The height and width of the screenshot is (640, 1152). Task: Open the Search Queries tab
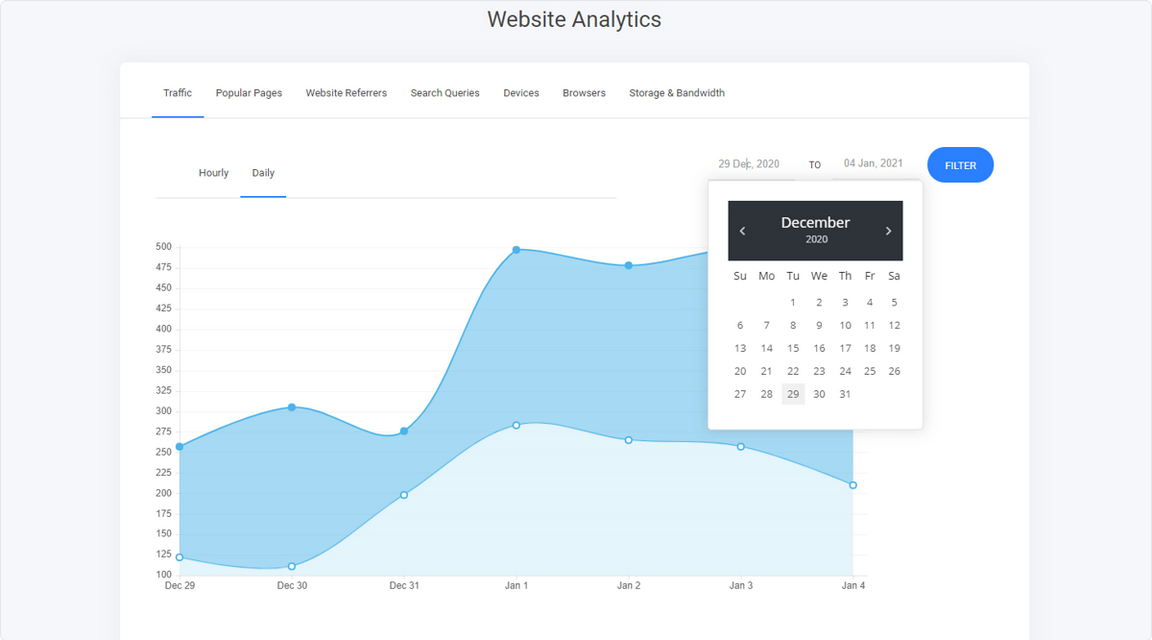coord(444,93)
